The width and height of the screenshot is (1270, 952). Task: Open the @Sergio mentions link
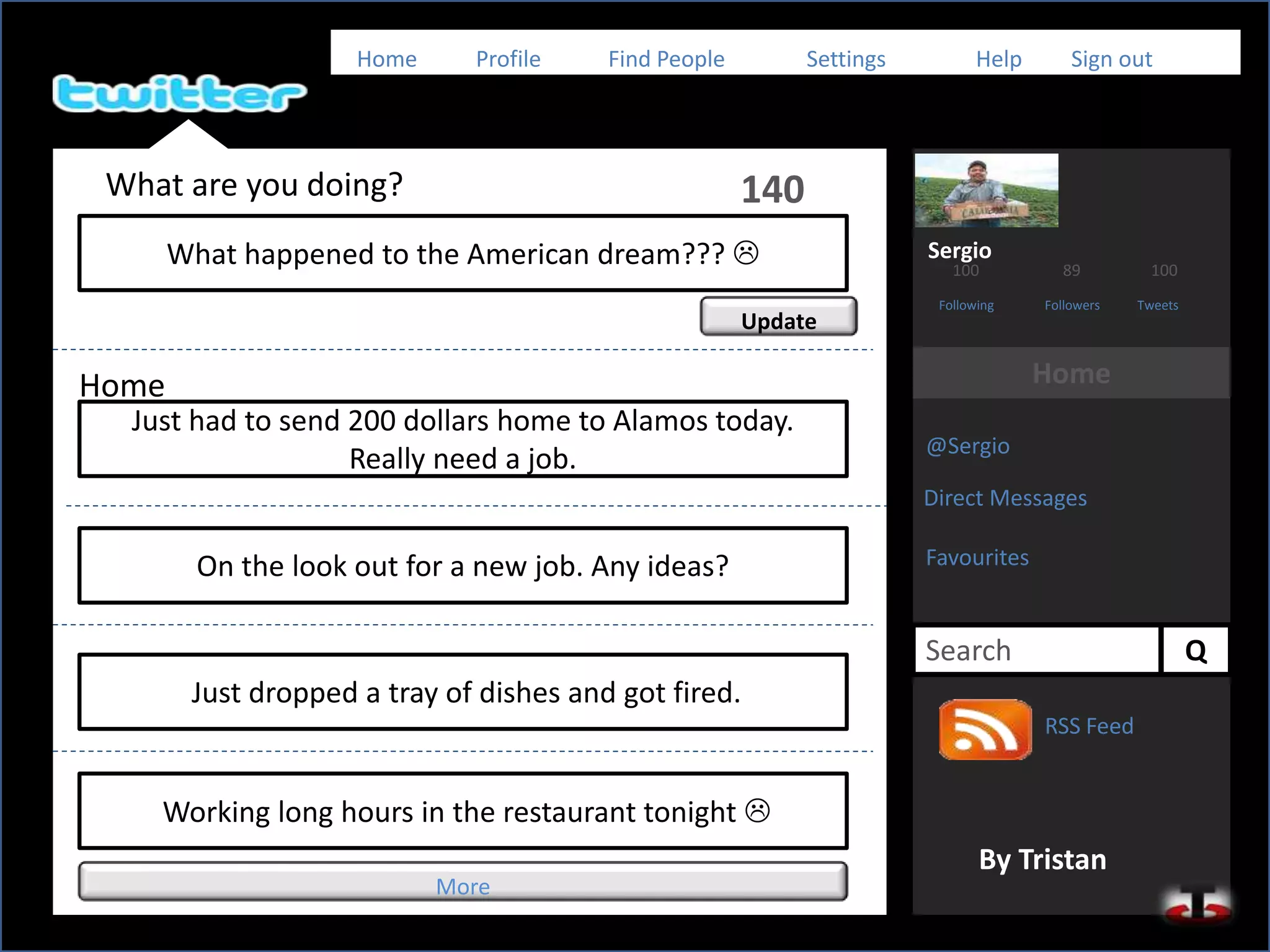coord(968,446)
